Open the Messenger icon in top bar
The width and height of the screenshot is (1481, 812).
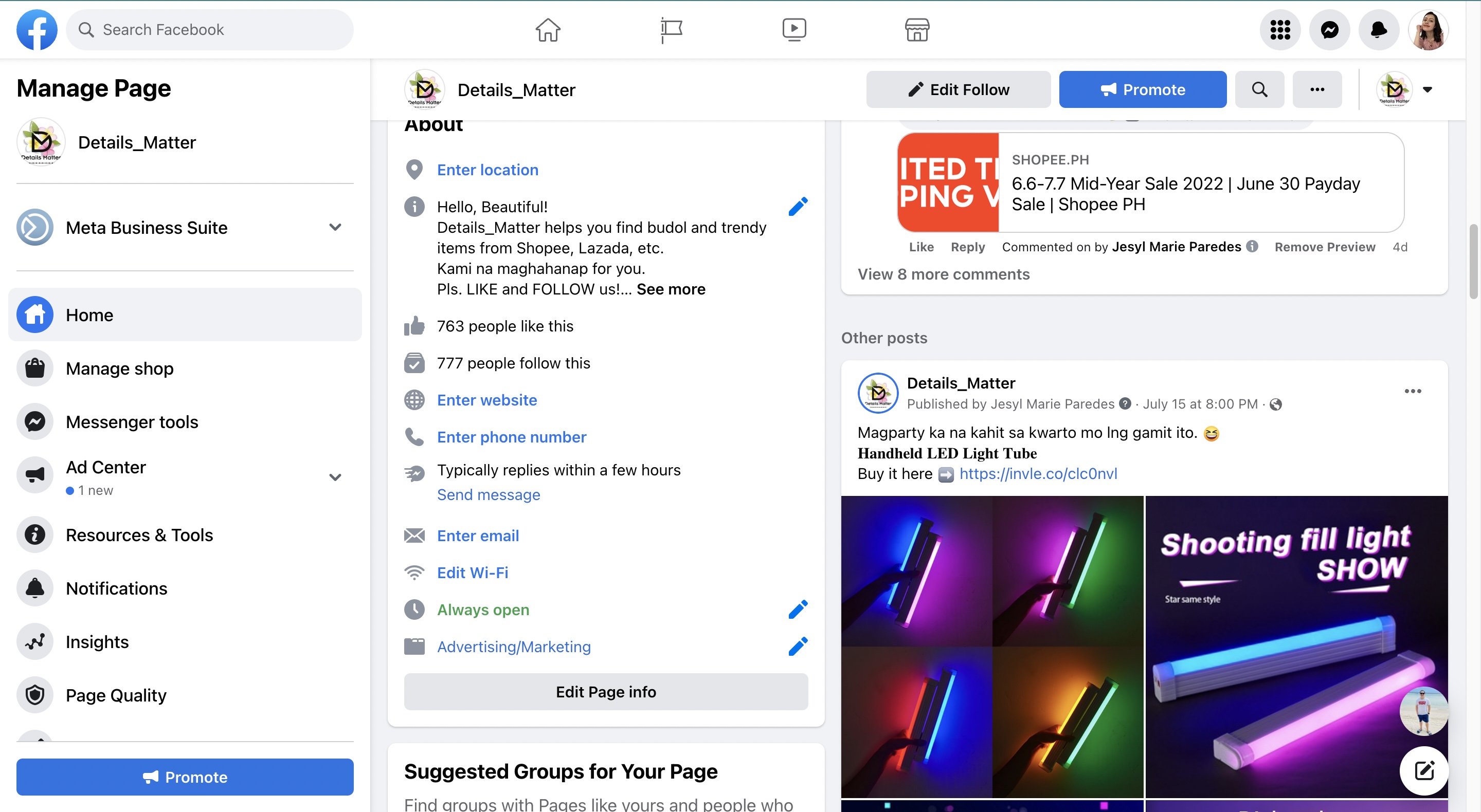1329,30
